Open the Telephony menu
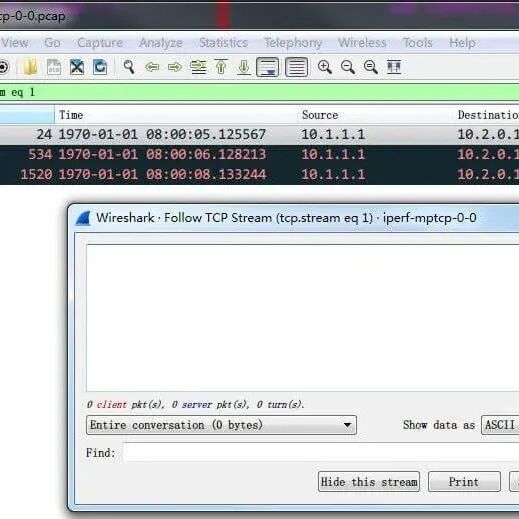 (293, 43)
